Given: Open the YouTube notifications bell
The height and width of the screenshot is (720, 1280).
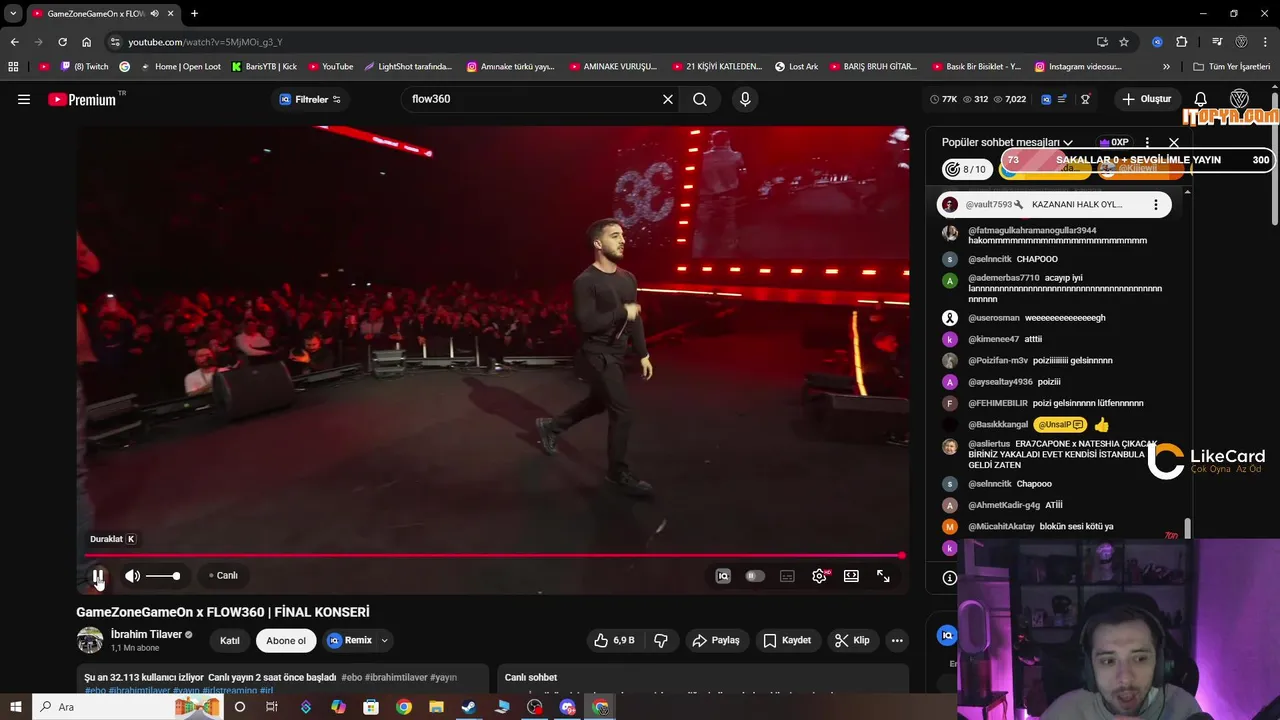Looking at the screenshot, I should (x=1201, y=99).
